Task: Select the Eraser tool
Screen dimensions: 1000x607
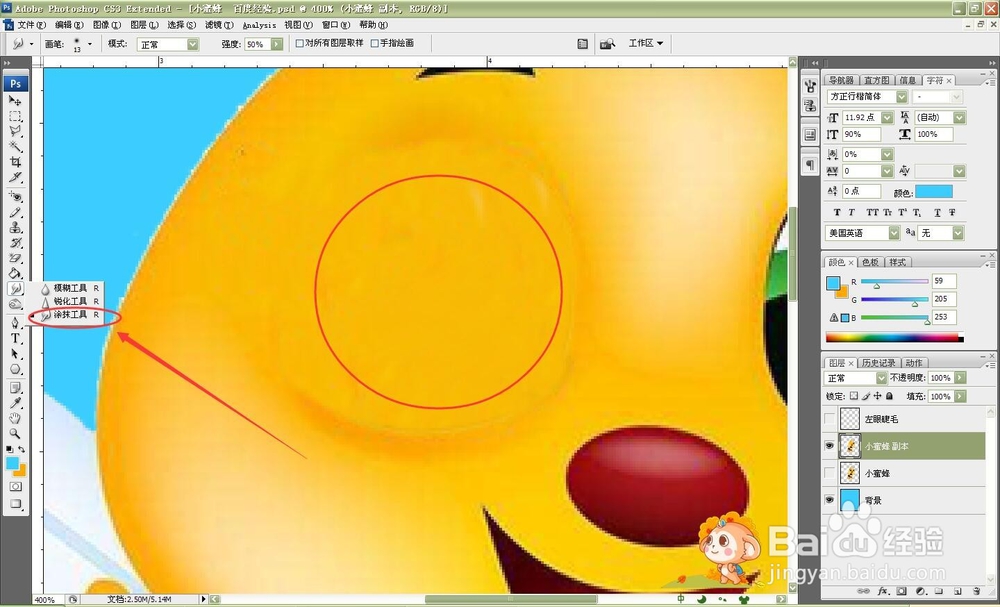Action: [x=15, y=258]
